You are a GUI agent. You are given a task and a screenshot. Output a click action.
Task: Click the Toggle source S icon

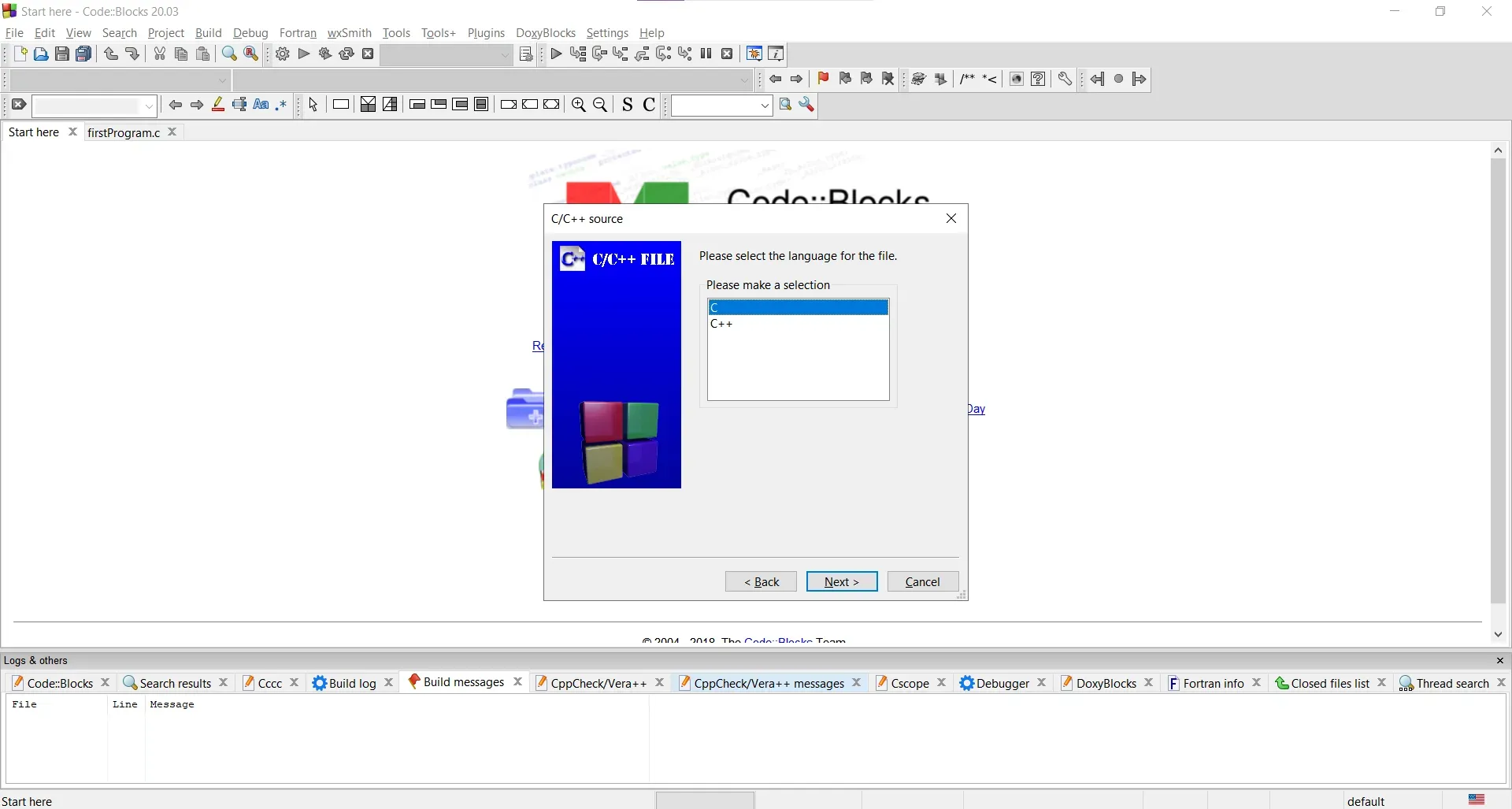628,106
